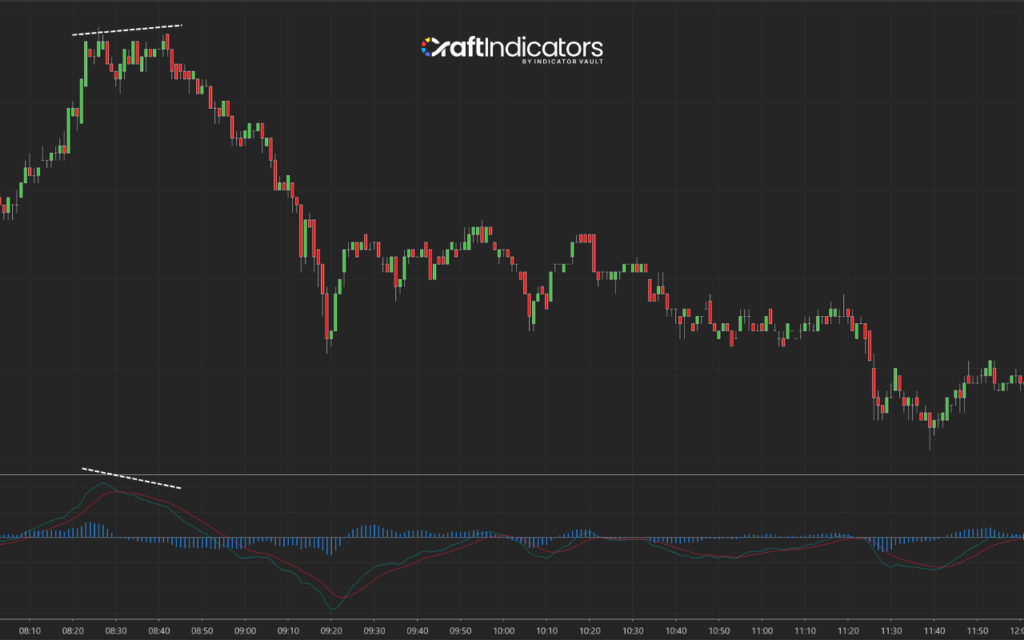
Task: Click the 08:30 label on time axis
Action: click(x=116, y=631)
